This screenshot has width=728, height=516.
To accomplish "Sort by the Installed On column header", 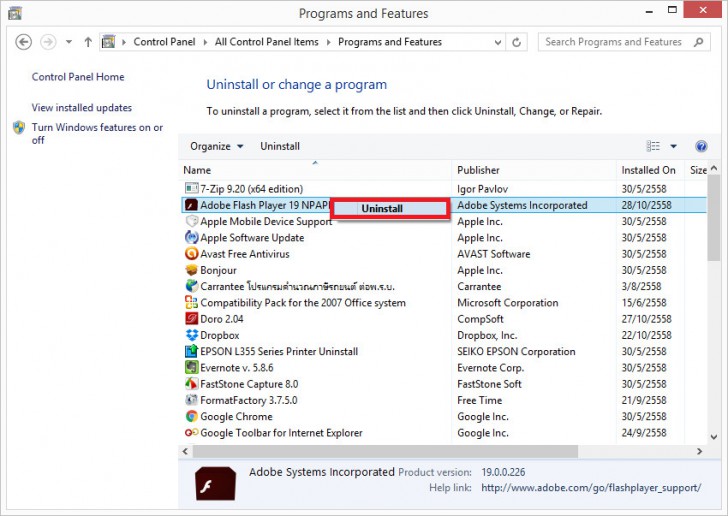I will pyautogui.click(x=650, y=170).
